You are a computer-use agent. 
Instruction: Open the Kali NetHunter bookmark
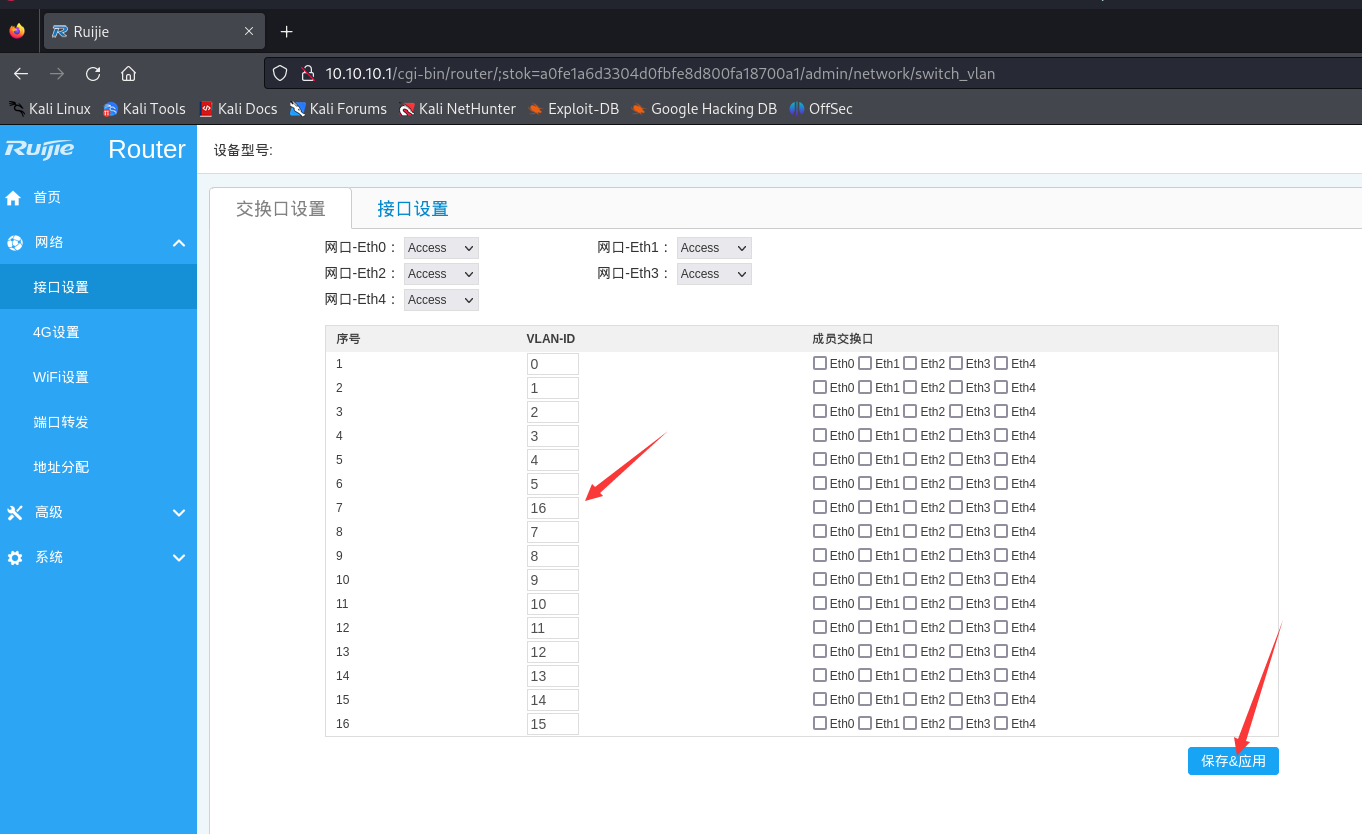pyautogui.click(x=457, y=108)
